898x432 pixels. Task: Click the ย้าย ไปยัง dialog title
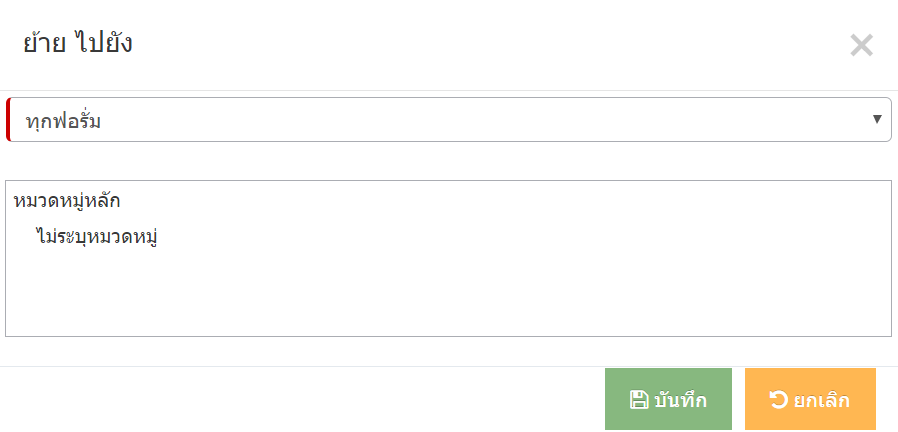pos(78,44)
